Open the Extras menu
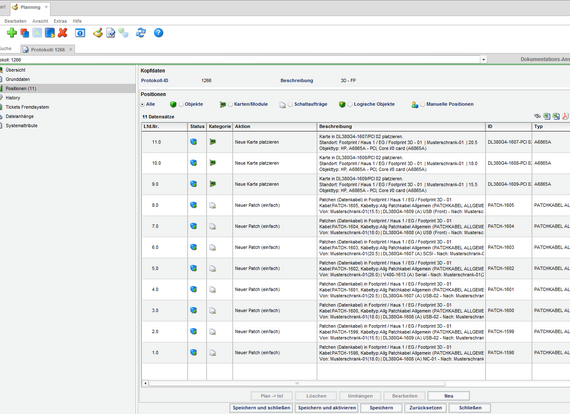Viewport: 570px width, 414px height. [60, 21]
